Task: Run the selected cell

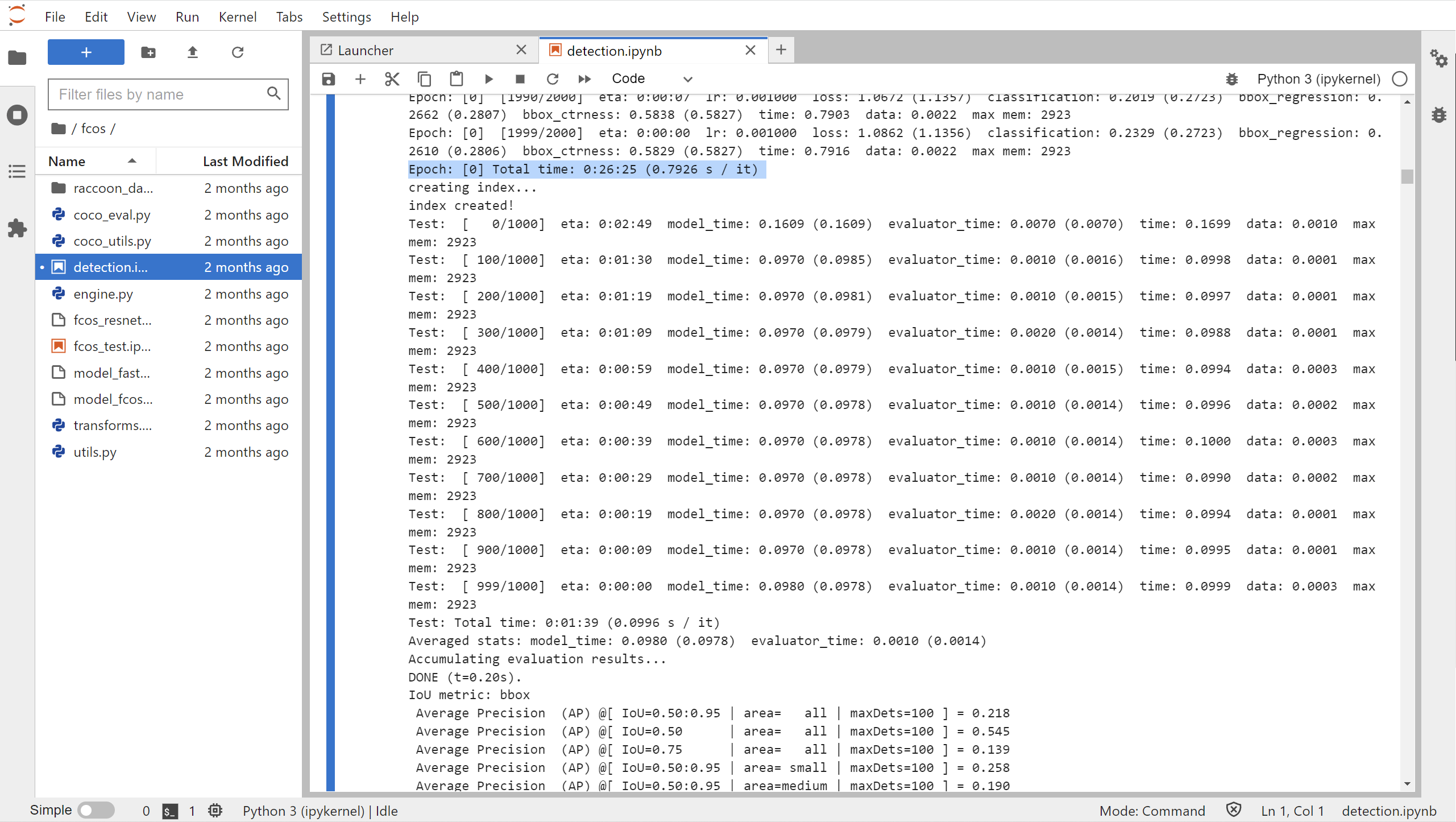Action: [x=488, y=79]
